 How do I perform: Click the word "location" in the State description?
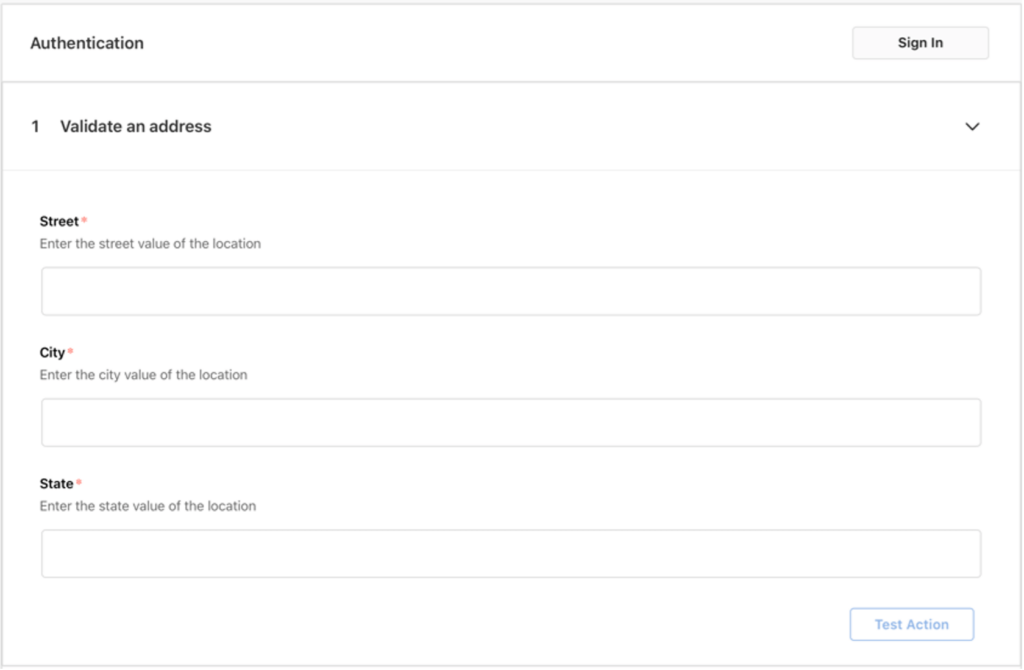pyautogui.click(x=229, y=506)
